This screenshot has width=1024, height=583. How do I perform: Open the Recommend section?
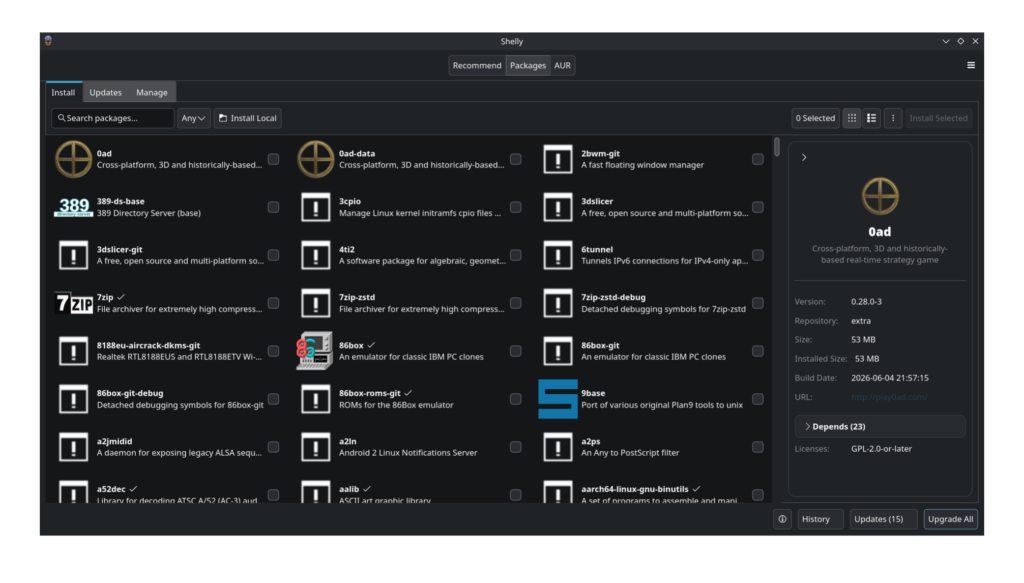477,65
